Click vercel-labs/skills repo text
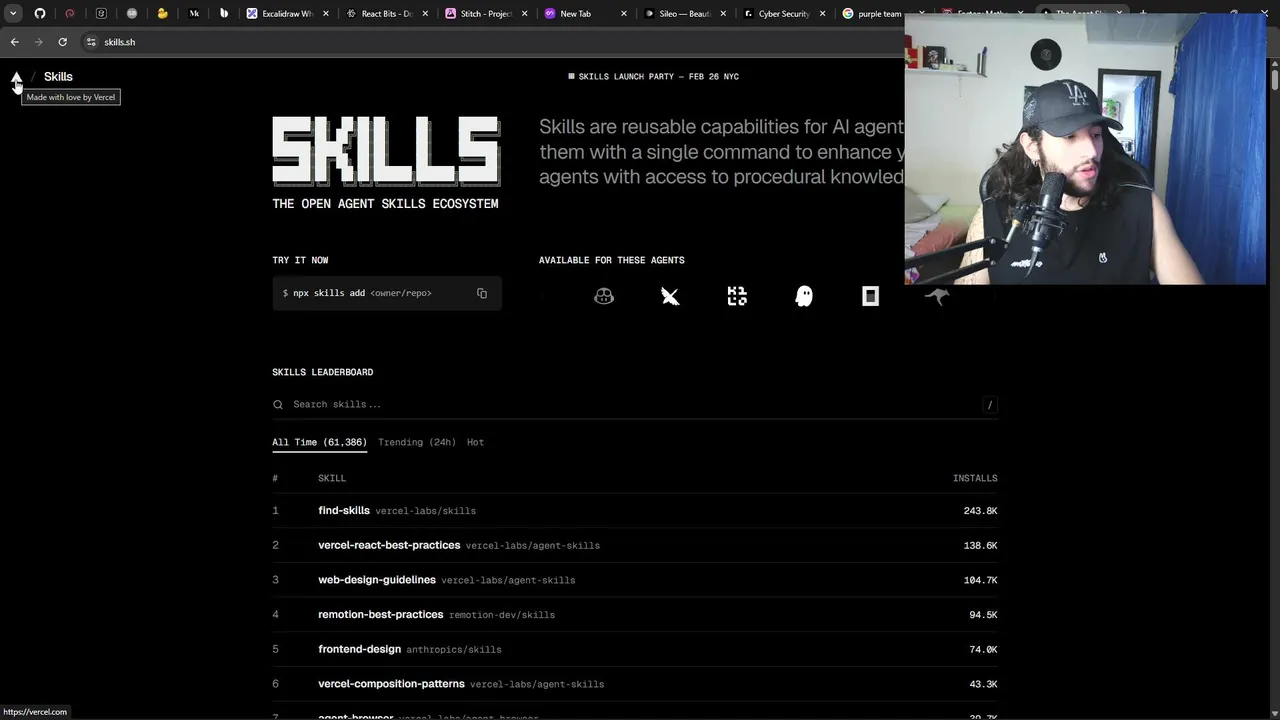 [425, 511]
